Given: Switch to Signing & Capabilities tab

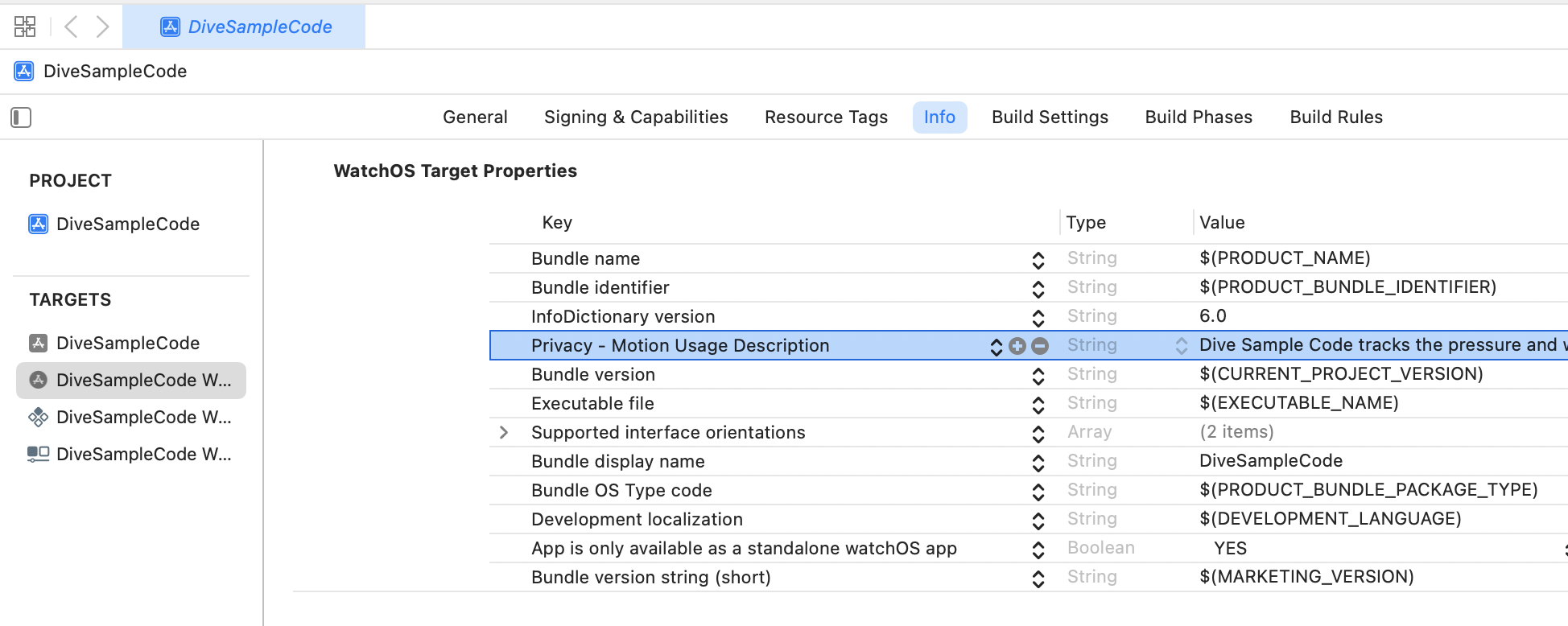Looking at the screenshot, I should click(636, 117).
